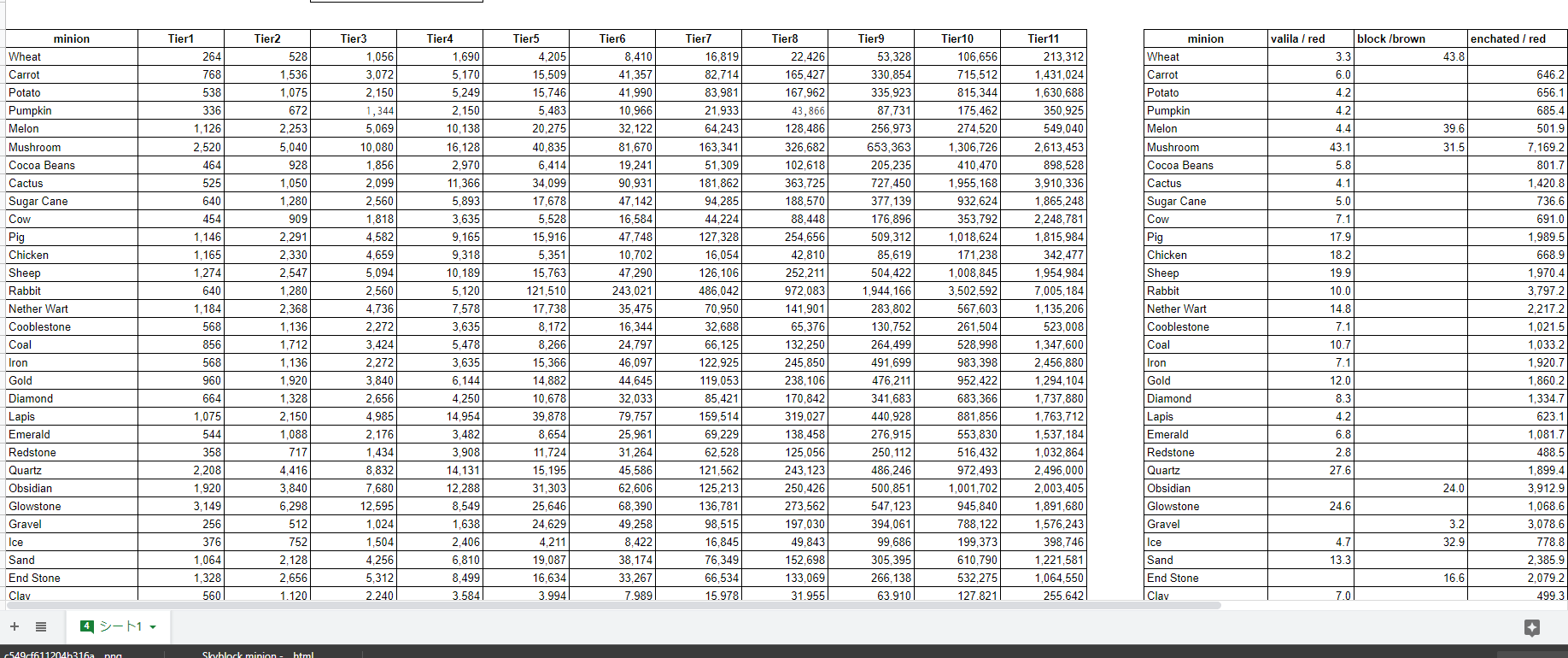The height and width of the screenshot is (658, 1568).
Task: Select Cactus Tier10 cell 1,955,168
Action: [x=957, y=183]
